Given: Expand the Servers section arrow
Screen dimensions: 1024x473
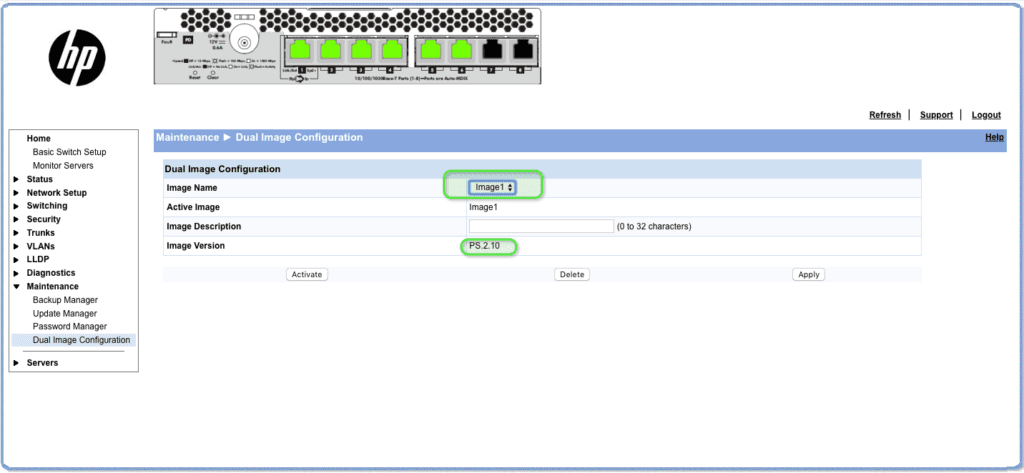Looking at the screenshot, I should coord(16,363).
